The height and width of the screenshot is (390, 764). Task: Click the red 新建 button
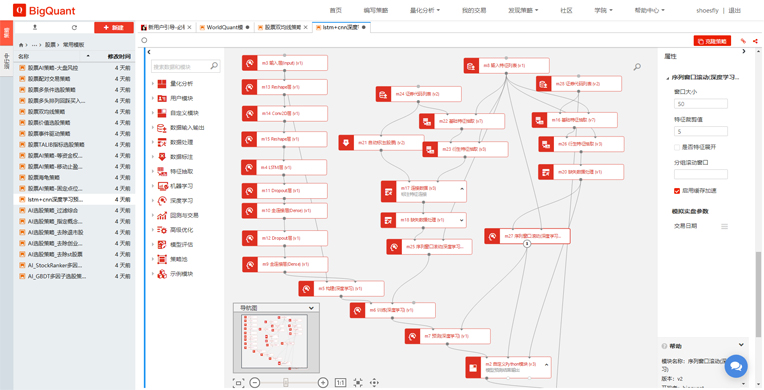point(114,28)
